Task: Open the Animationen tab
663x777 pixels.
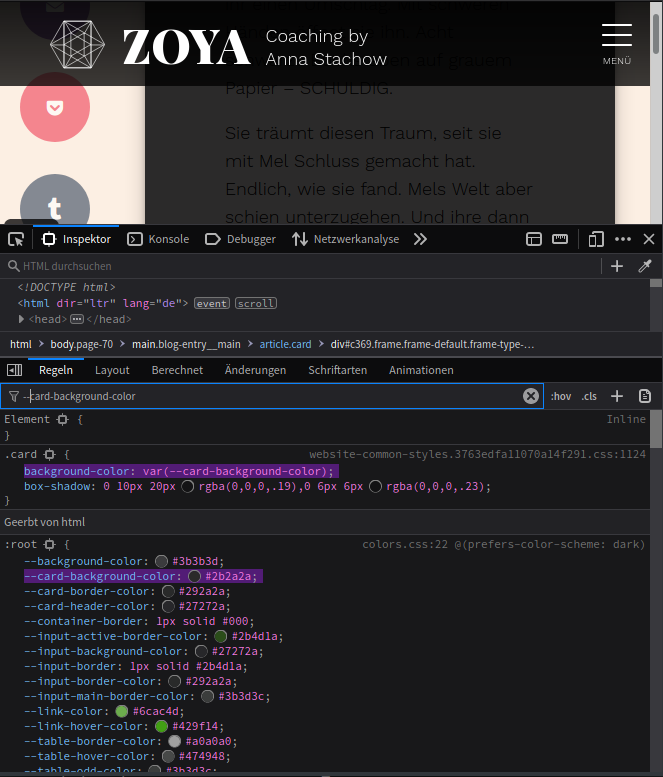Action: click(421, 370)
